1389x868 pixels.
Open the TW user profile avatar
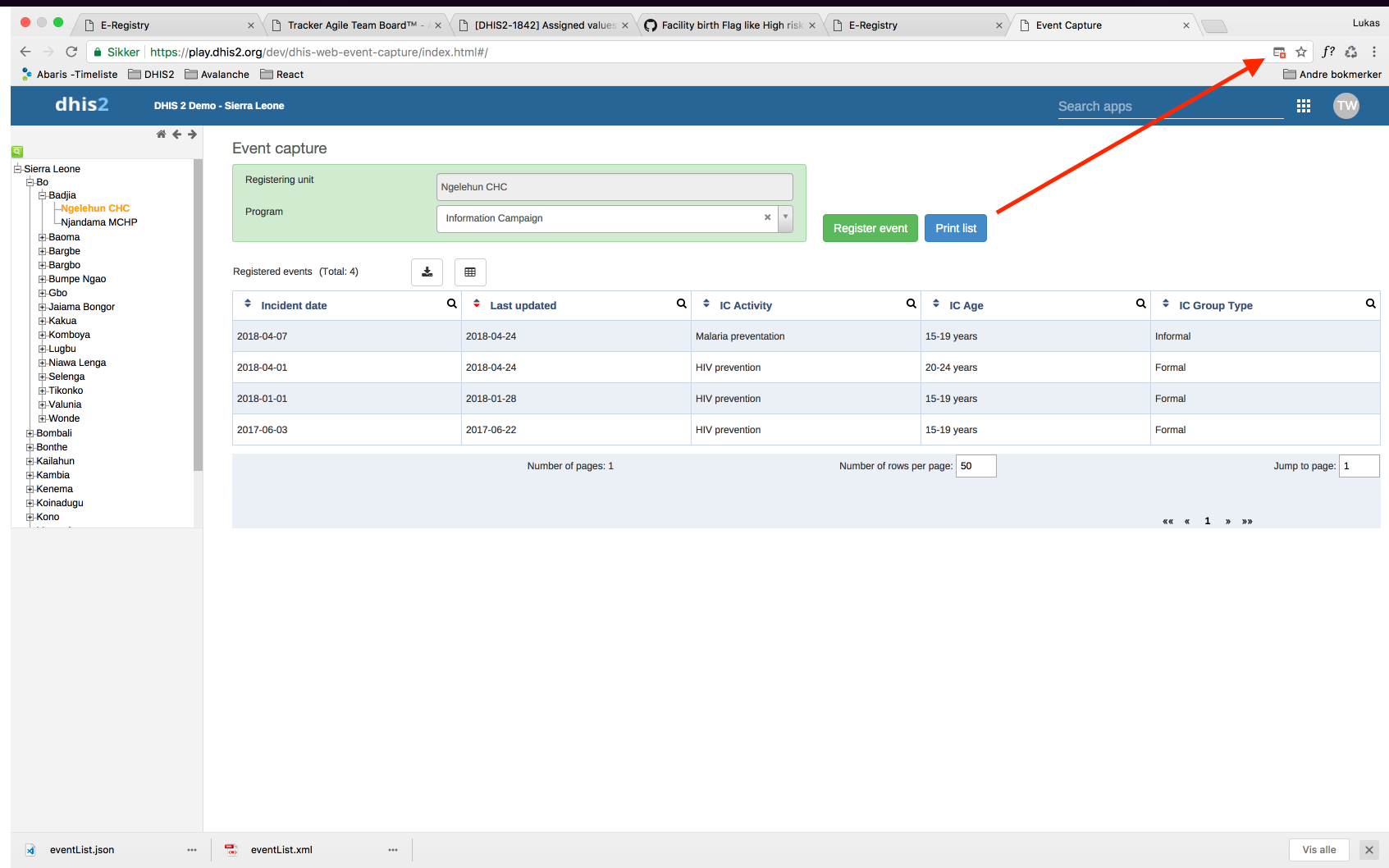click(1346, 106)
